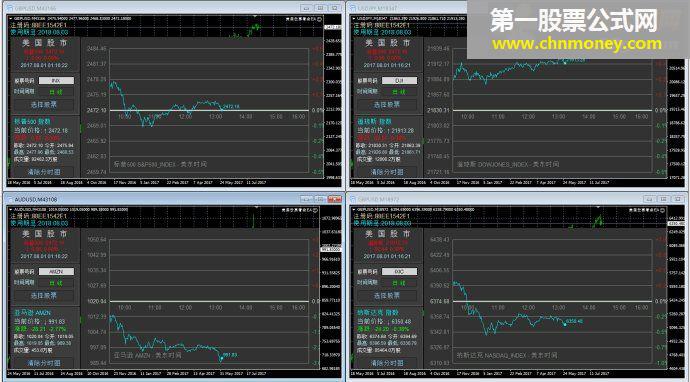
Task: Click the 使用期至 2018.08.03 line in Amazon window
Action: point(39,223)
